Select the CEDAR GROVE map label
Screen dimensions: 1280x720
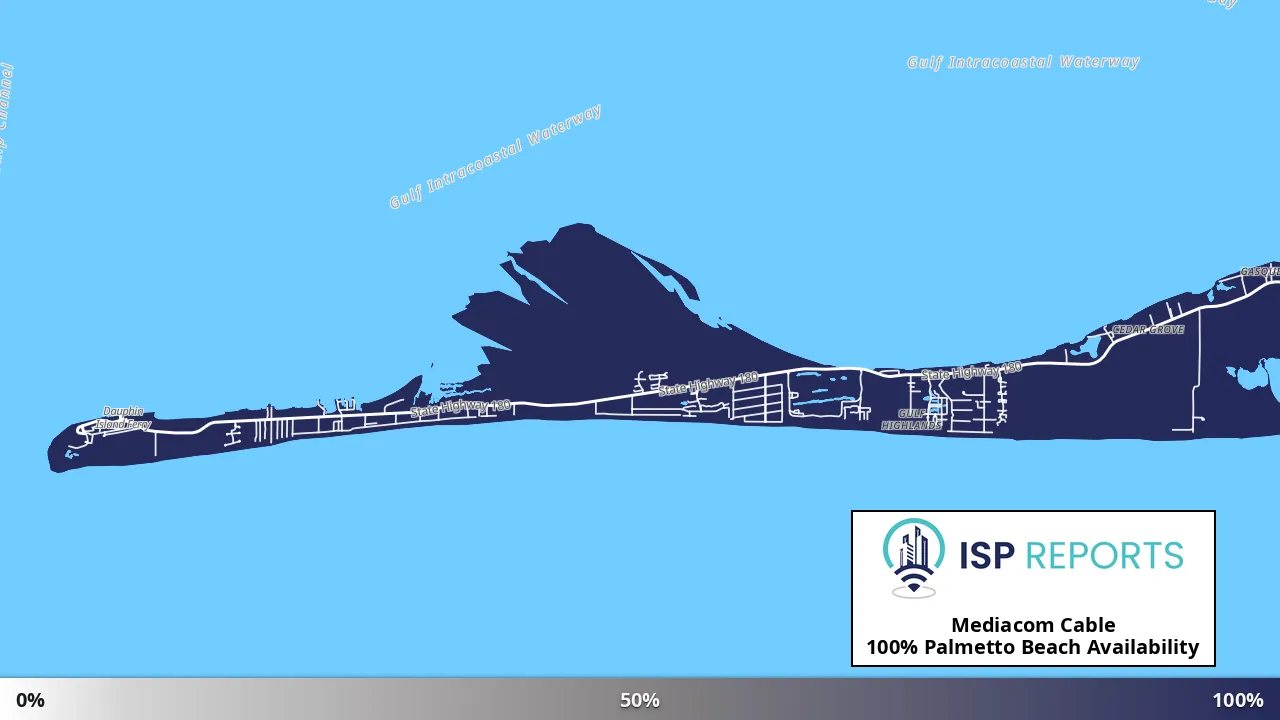coord(1148,330)
